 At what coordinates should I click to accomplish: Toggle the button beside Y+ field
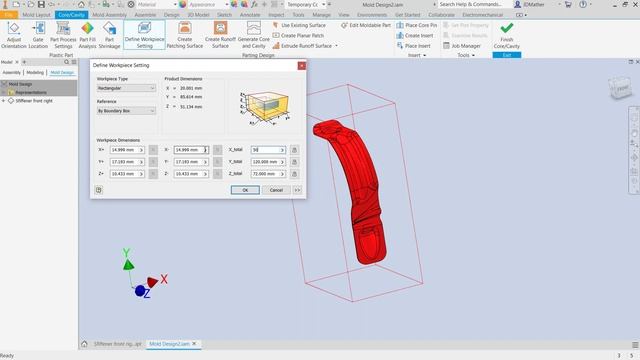153,162
